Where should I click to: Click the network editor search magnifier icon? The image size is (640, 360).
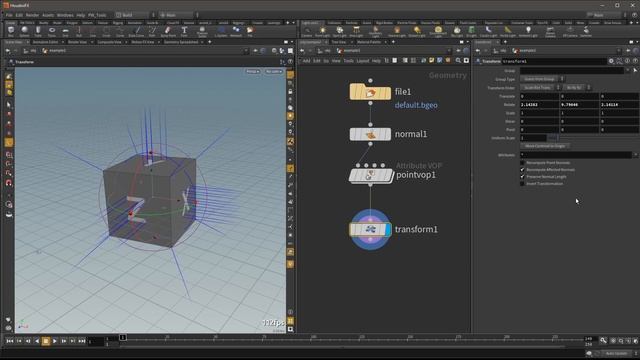pyautogui.click(x=458, y=60)
